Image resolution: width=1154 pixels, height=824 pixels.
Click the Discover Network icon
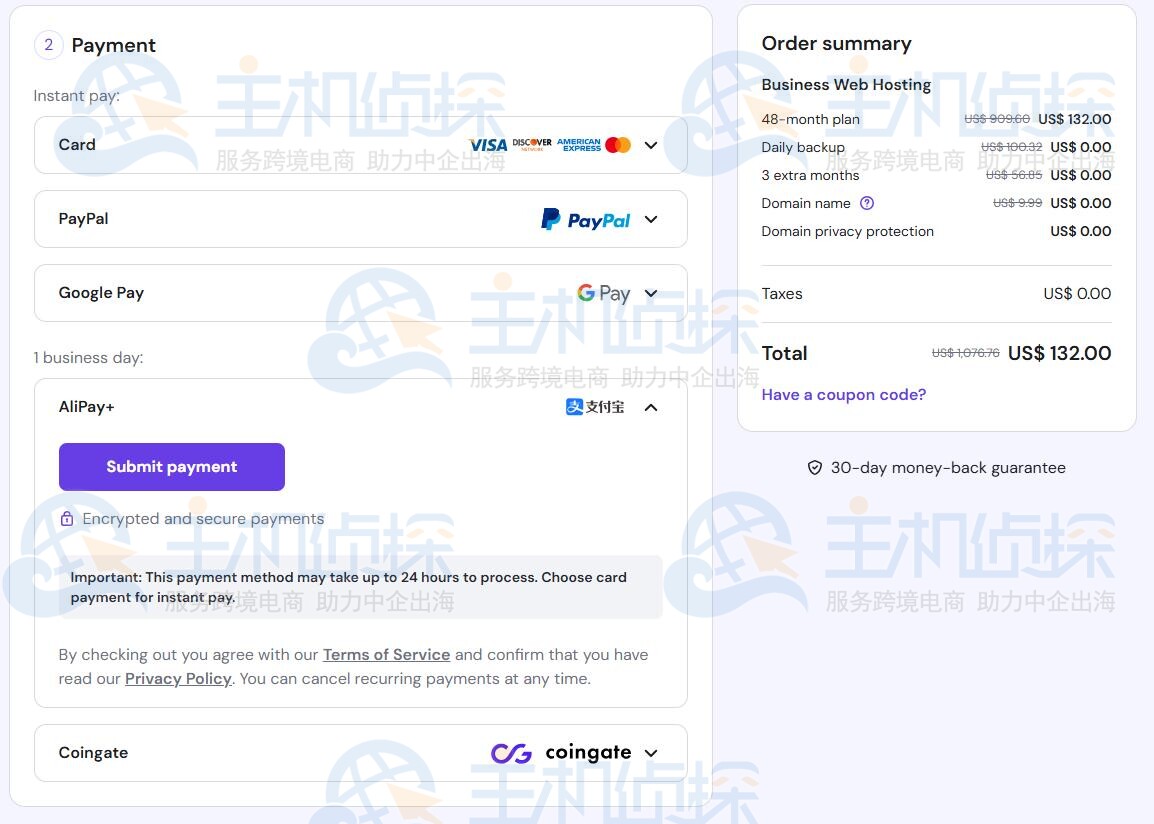(x=530, y=144)
